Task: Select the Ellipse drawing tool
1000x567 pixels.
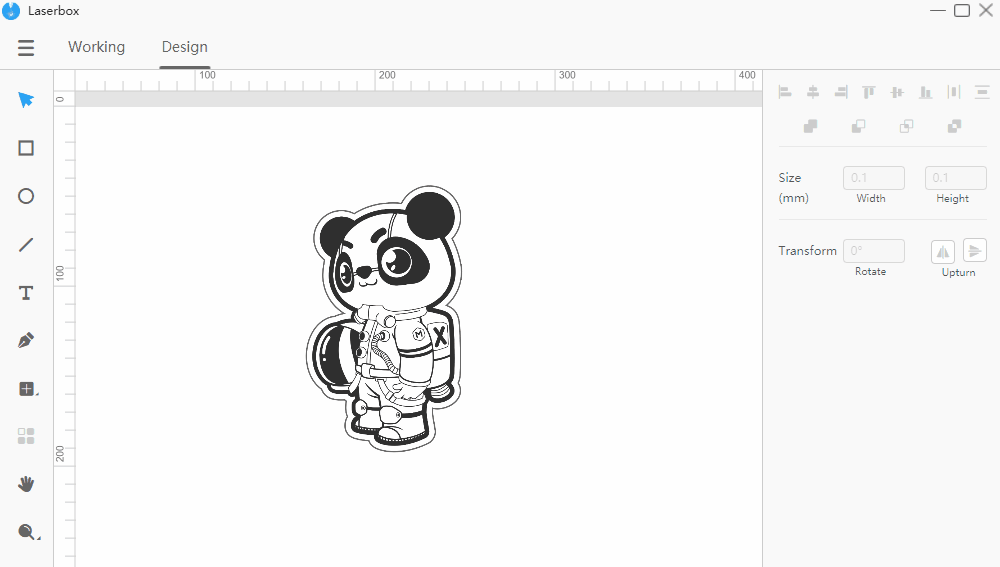Action: [x=26, y=196]
